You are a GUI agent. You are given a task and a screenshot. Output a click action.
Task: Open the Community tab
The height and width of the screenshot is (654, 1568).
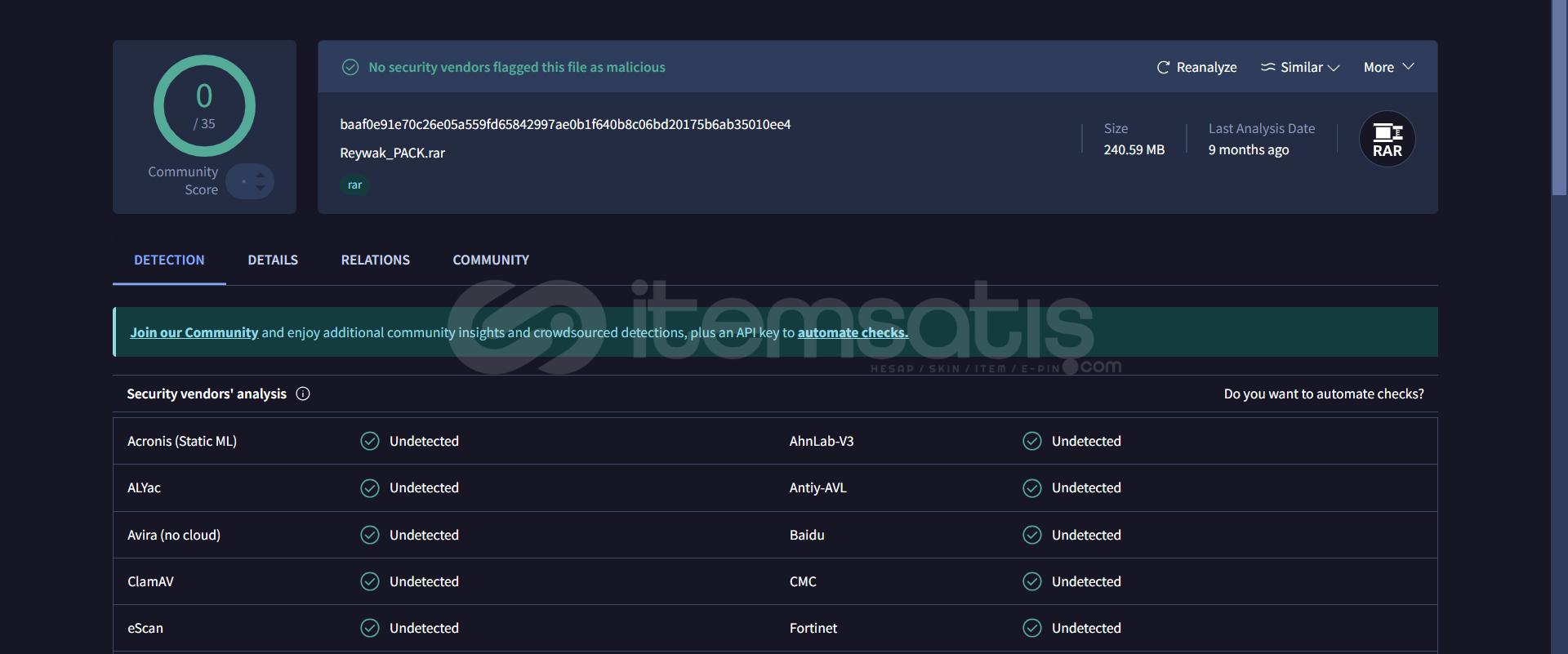[491, 260]
